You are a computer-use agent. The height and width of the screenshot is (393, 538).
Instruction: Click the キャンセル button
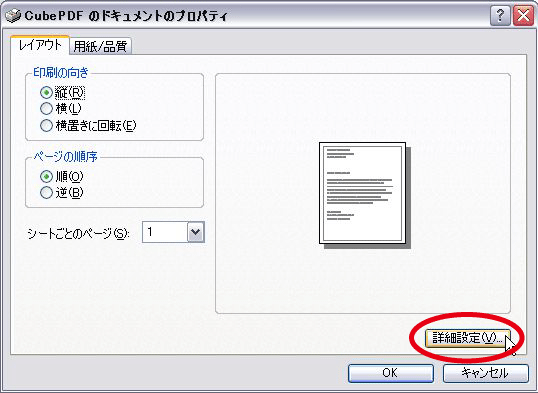coord(486,373)
